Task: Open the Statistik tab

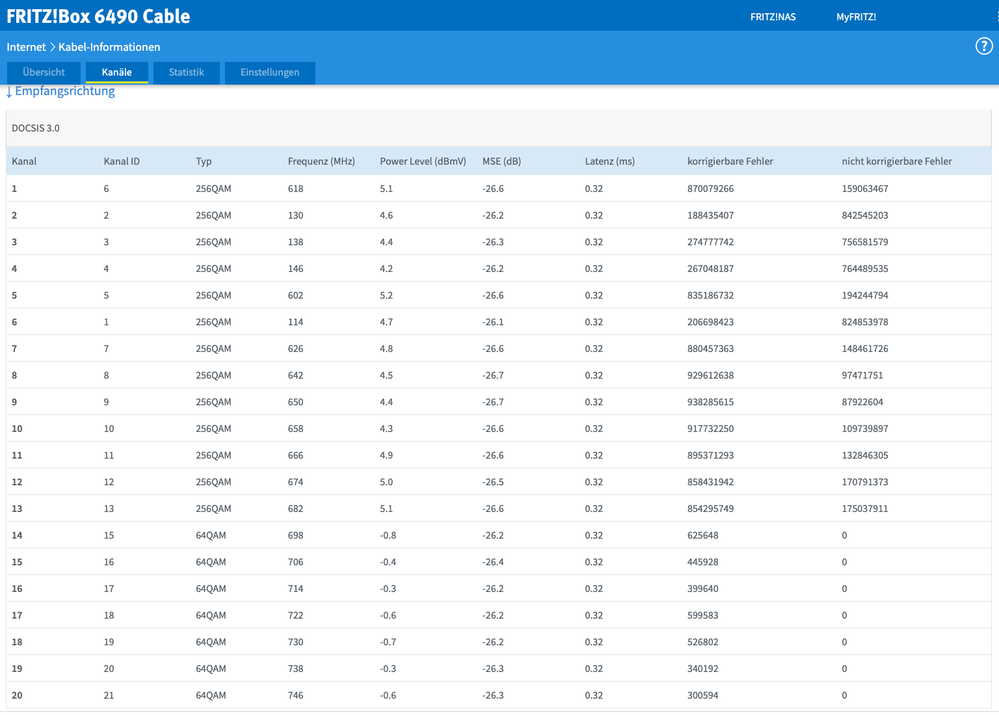Action: point(187,73)
